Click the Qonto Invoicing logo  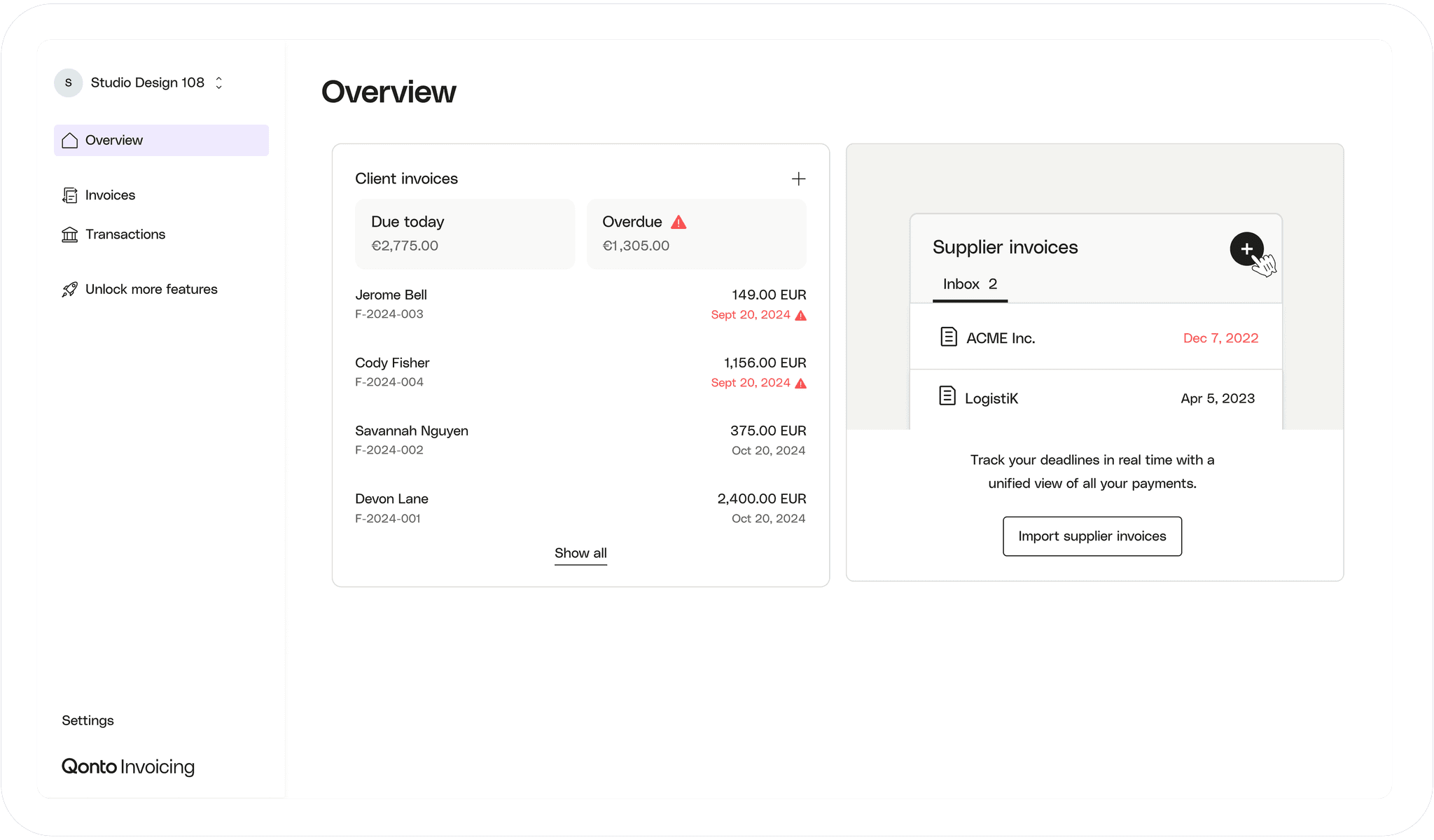click(128, 766)
